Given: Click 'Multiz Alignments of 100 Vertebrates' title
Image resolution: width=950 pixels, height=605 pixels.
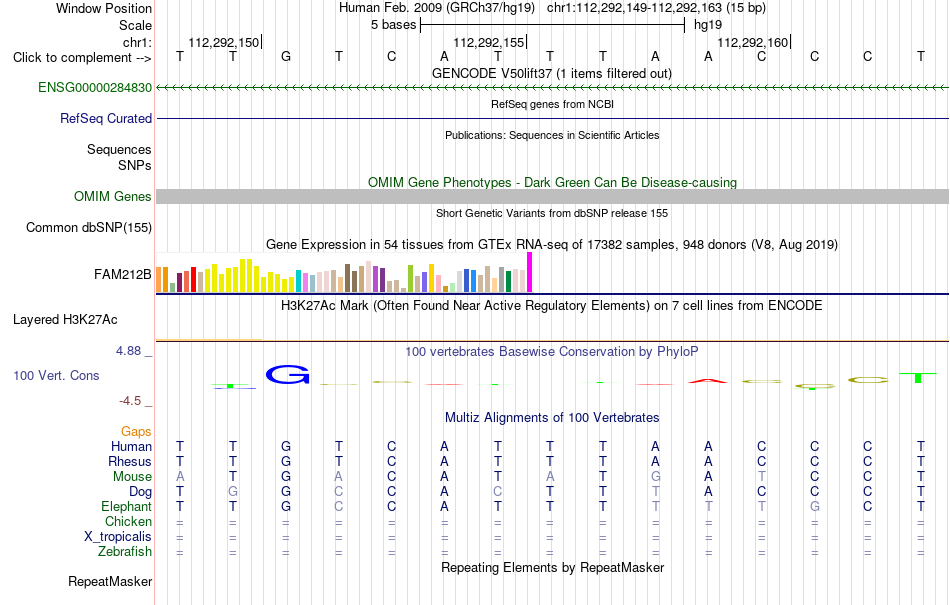Looking at the screenshot, I should 552,417.
